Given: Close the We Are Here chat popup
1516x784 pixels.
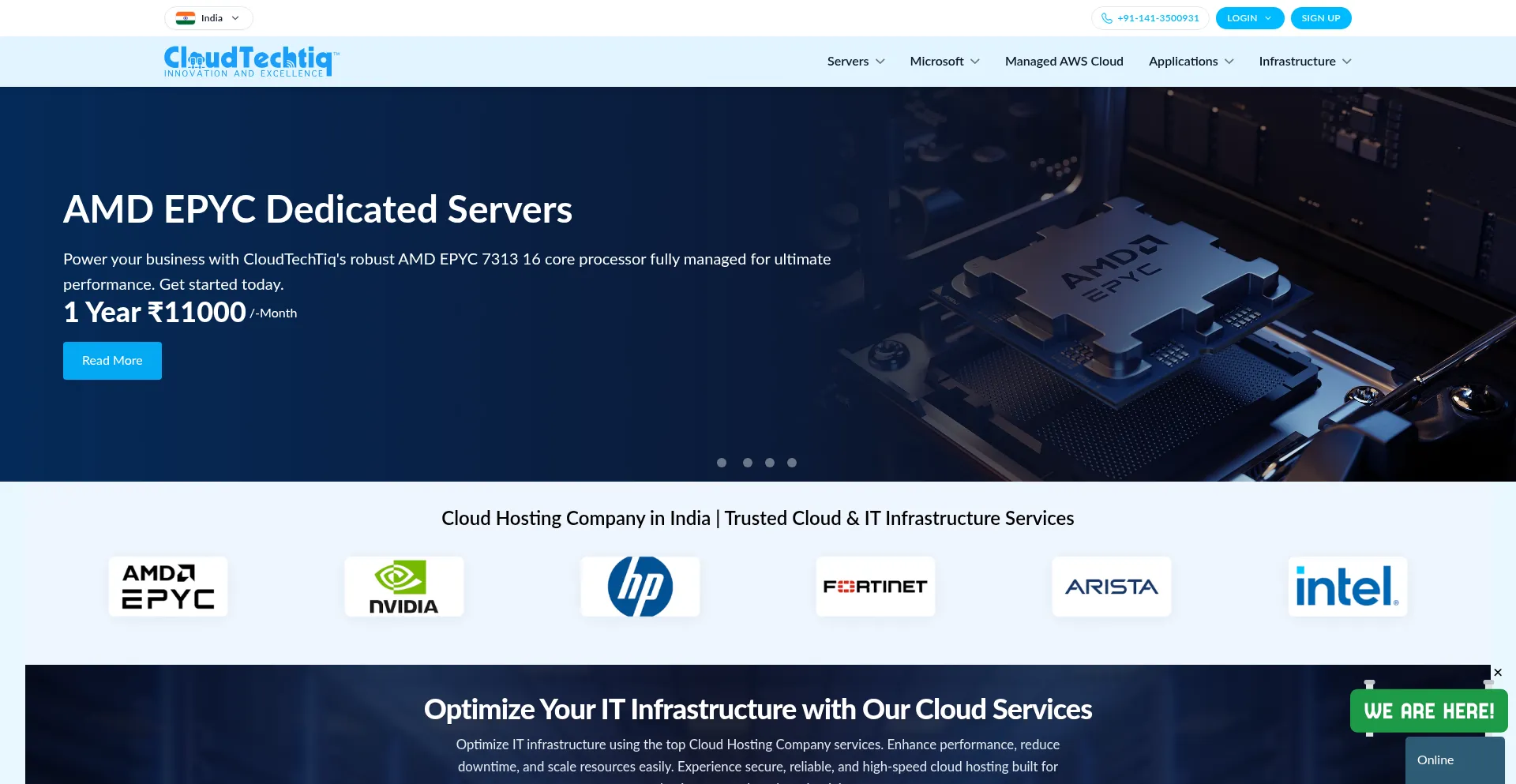Looking at the screenshot, I should pos(1498,673).
